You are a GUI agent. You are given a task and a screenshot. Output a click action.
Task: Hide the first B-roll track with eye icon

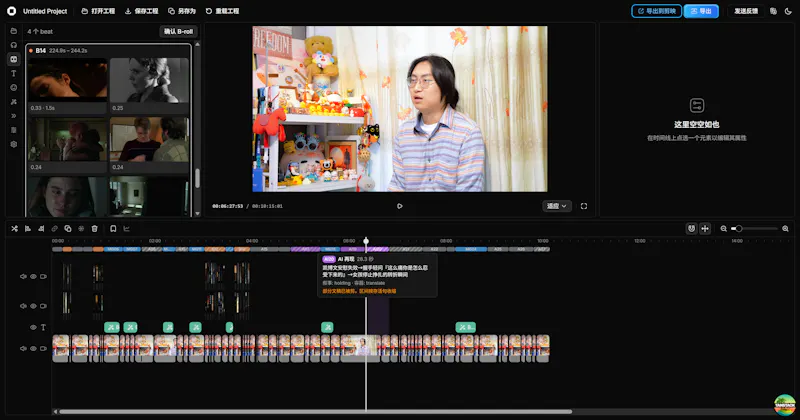pyautogui.click(x=33, y=276)
